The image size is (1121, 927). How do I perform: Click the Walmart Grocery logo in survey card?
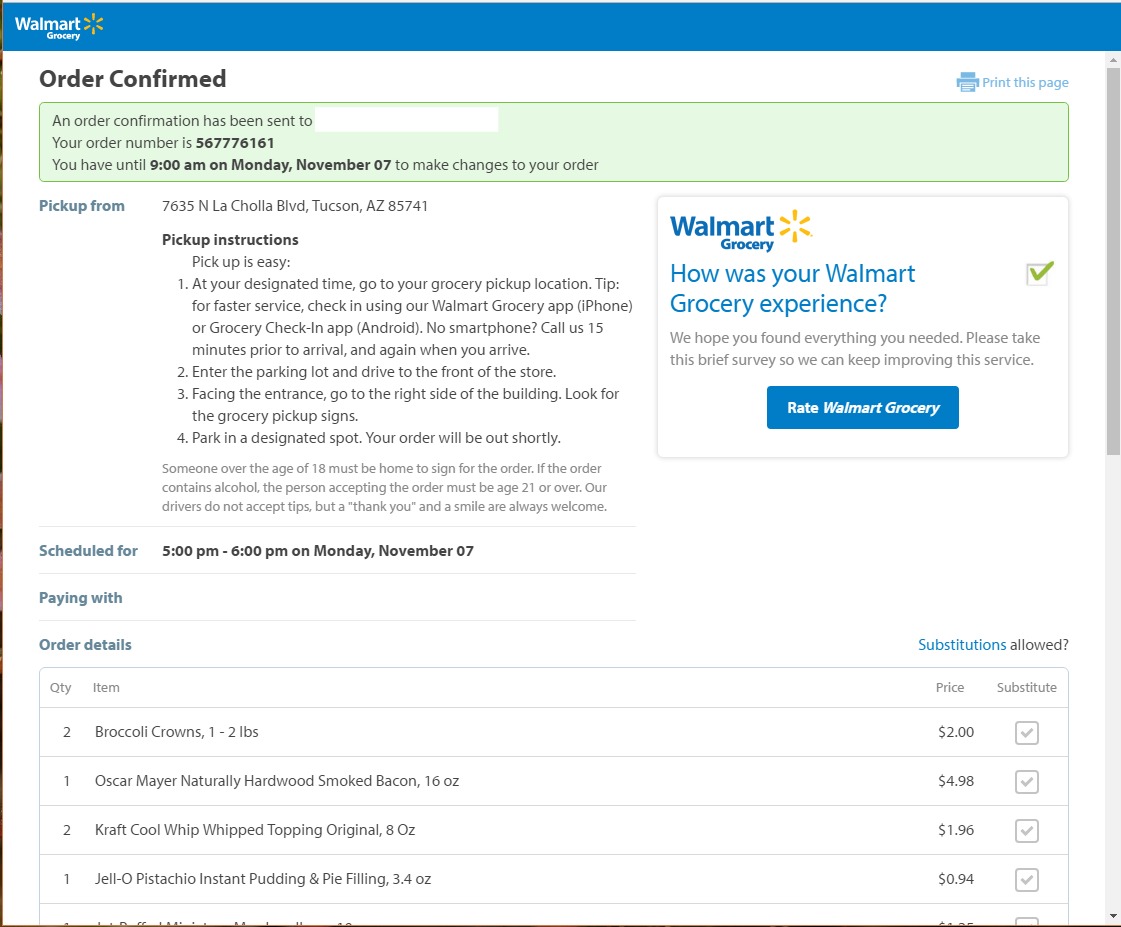pyautogui.click(x=740, y=231)
